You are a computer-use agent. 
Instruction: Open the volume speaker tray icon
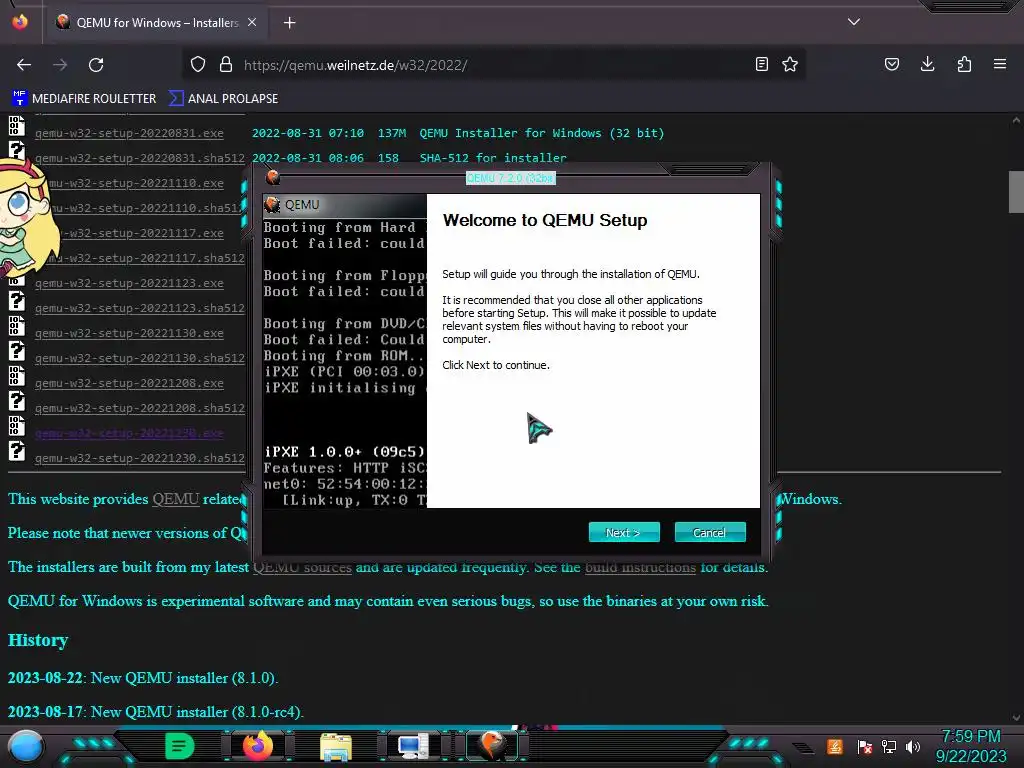913,747
